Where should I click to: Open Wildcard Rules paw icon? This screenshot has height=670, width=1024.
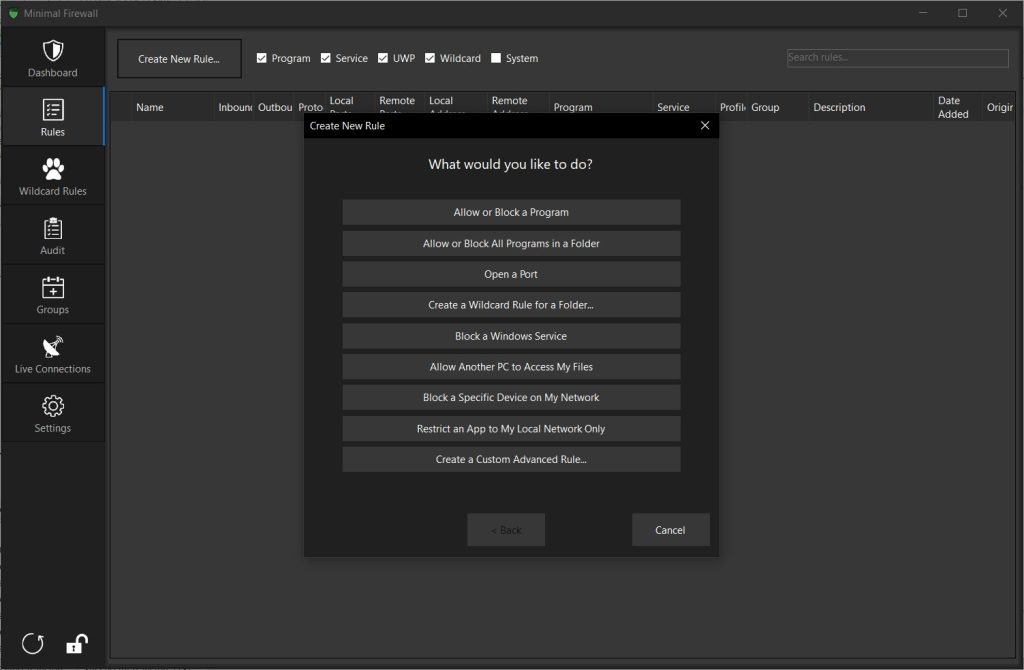53,168
